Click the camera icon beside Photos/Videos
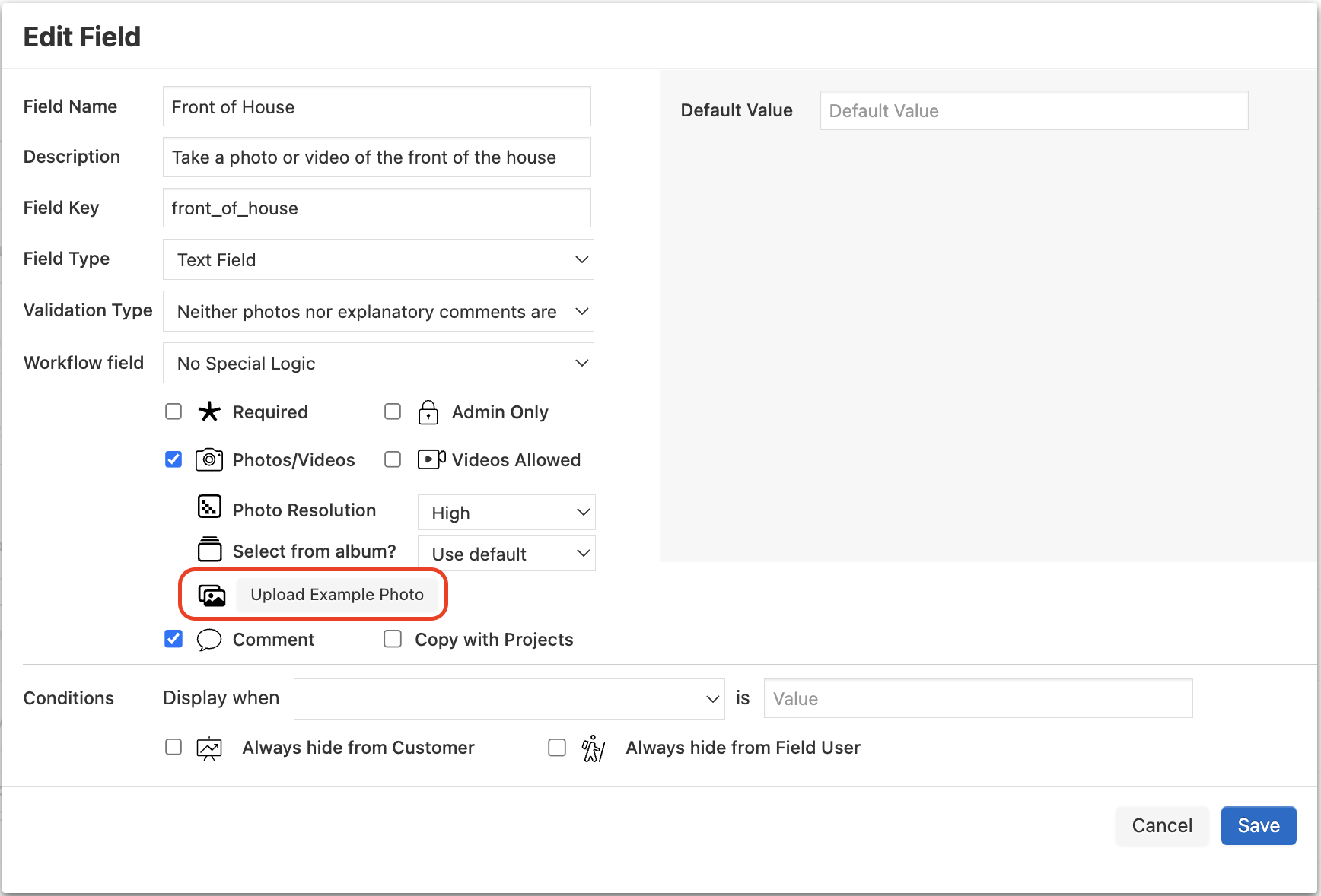 pos(209,460)
